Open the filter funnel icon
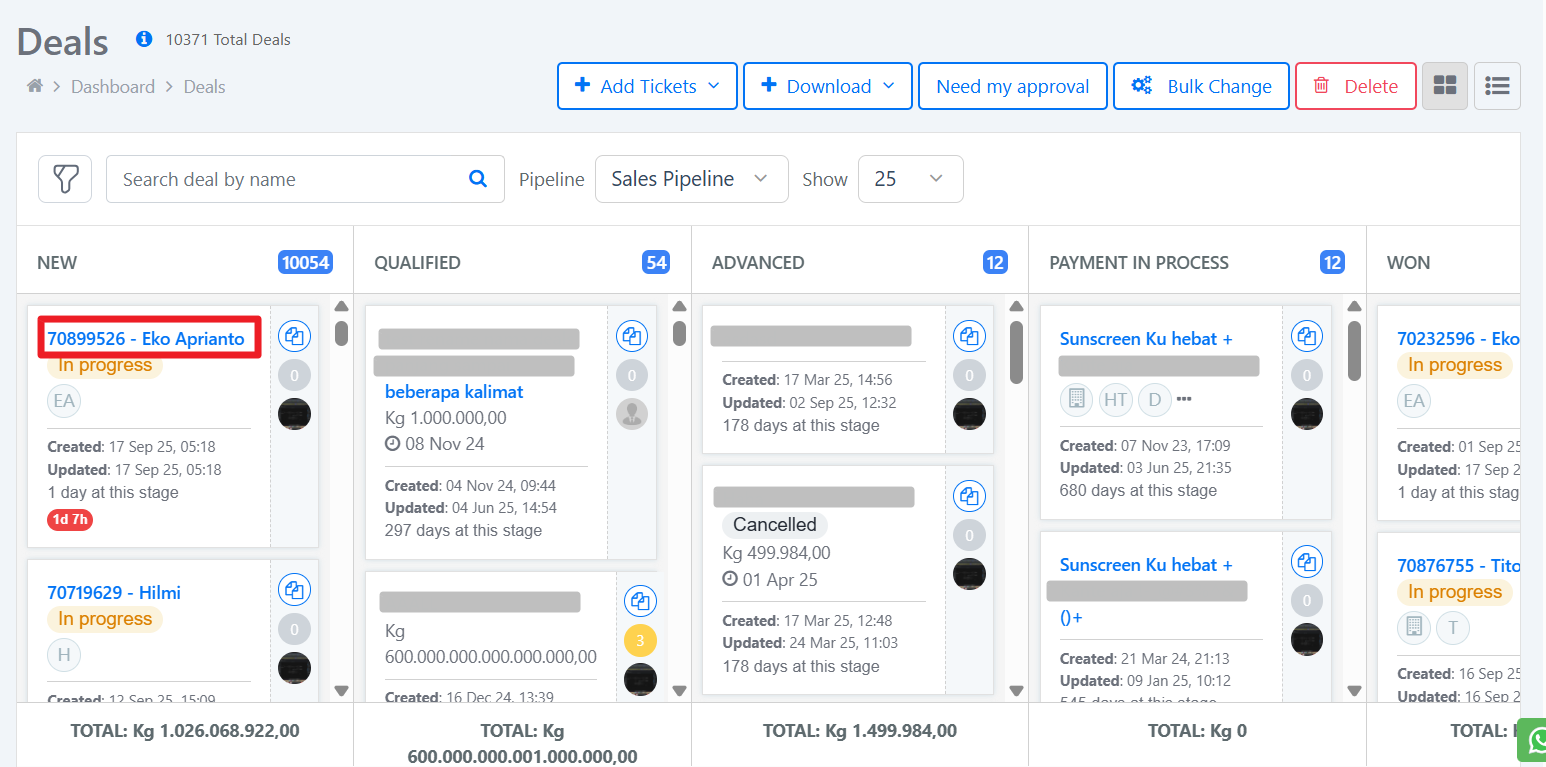Screen dimensions: 1546x767 pyautogui.click(x=65, y=179)
